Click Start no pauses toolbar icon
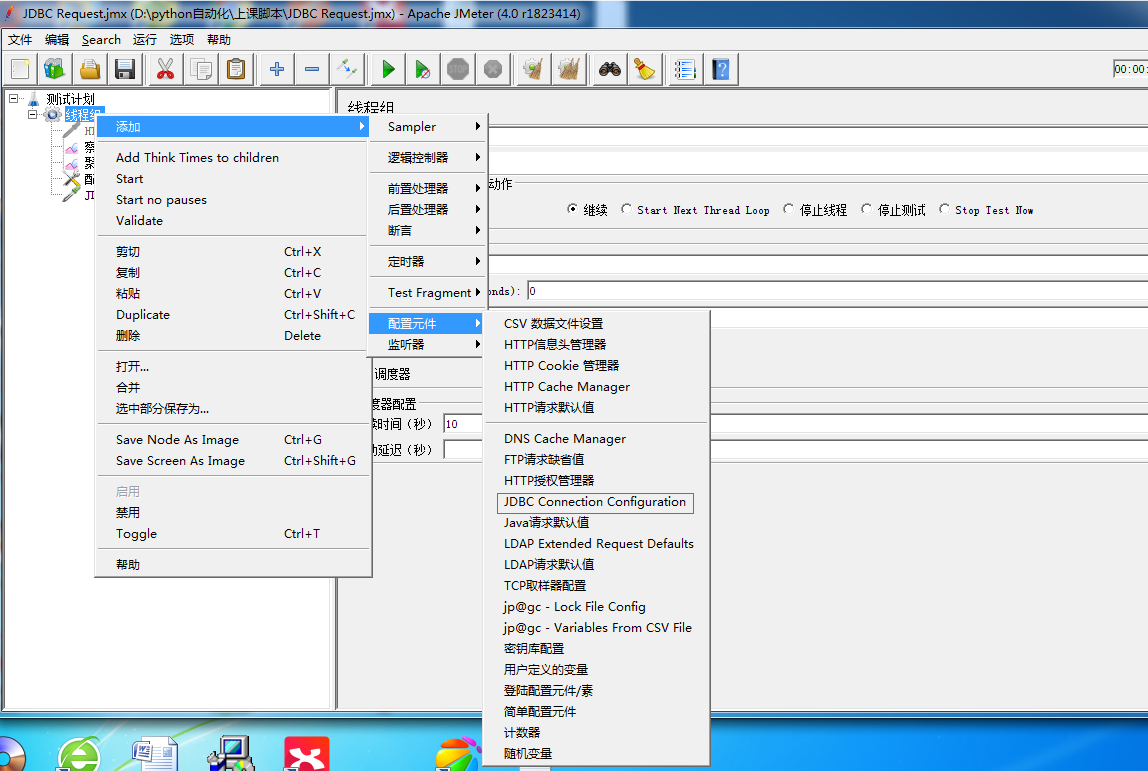1148x771 pixels. 423,70
